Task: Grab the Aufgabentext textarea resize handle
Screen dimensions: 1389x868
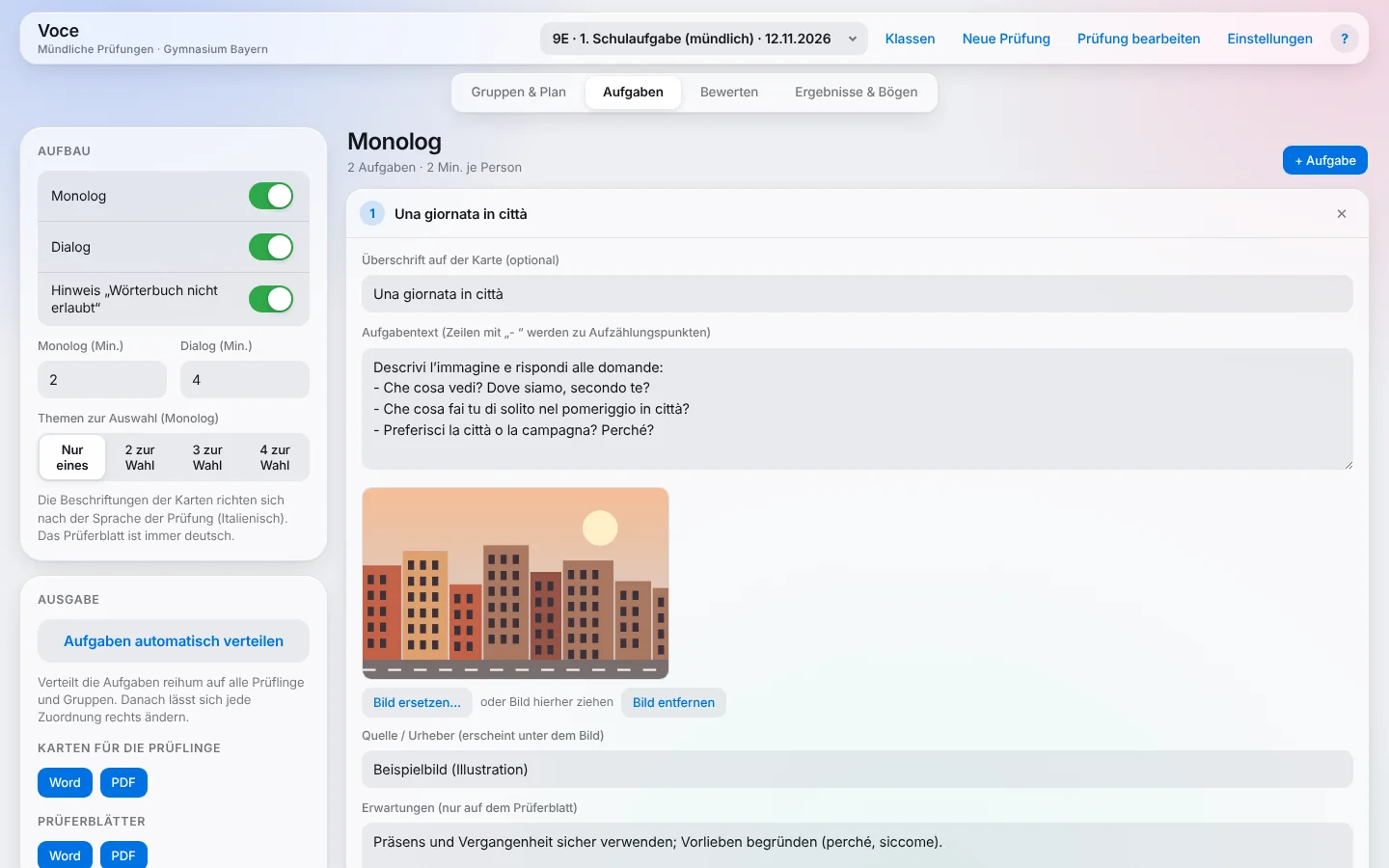Action: (1348, 464)
